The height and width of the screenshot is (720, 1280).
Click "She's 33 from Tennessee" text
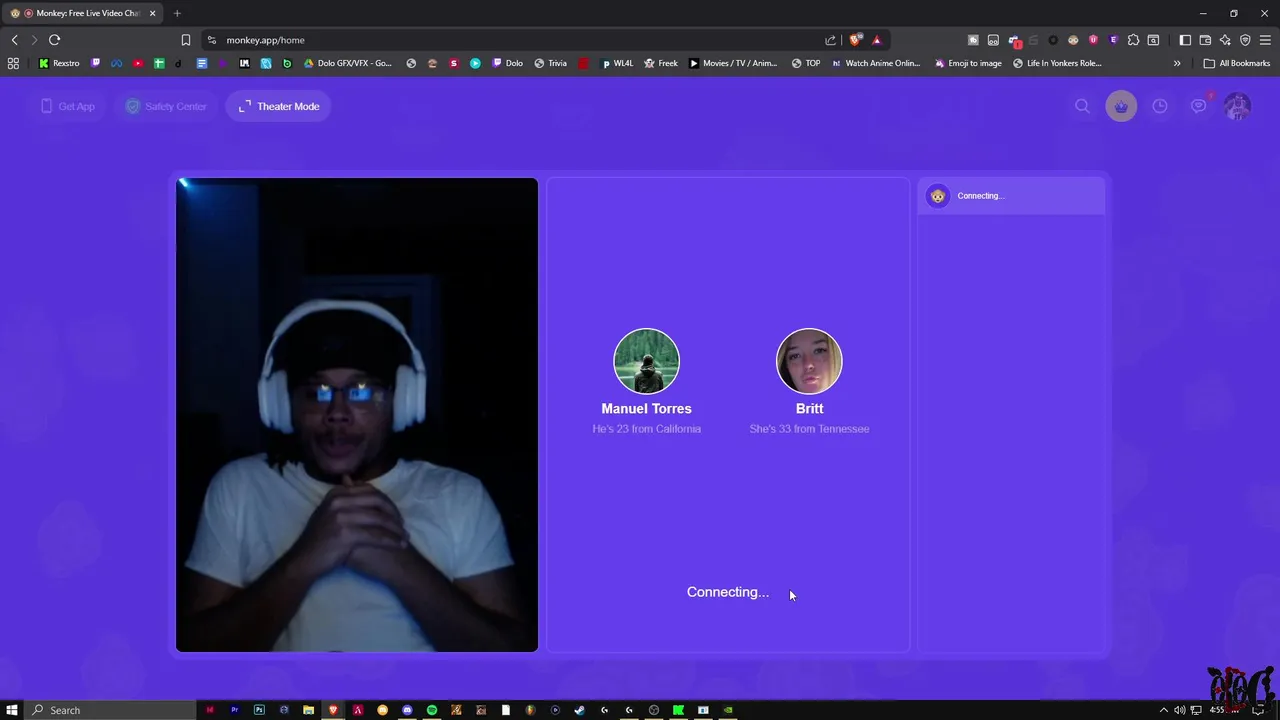(x=809, y=429)
